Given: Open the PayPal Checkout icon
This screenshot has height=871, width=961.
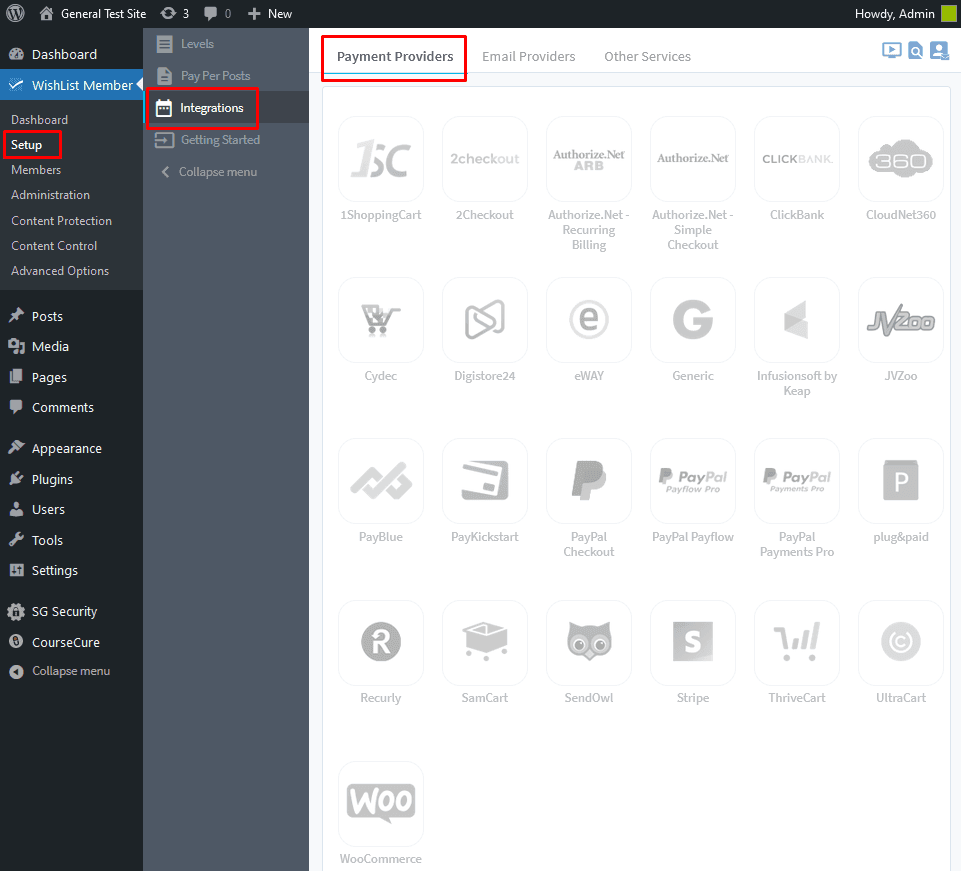Looking at the screenshot, I should coord(589,481).
